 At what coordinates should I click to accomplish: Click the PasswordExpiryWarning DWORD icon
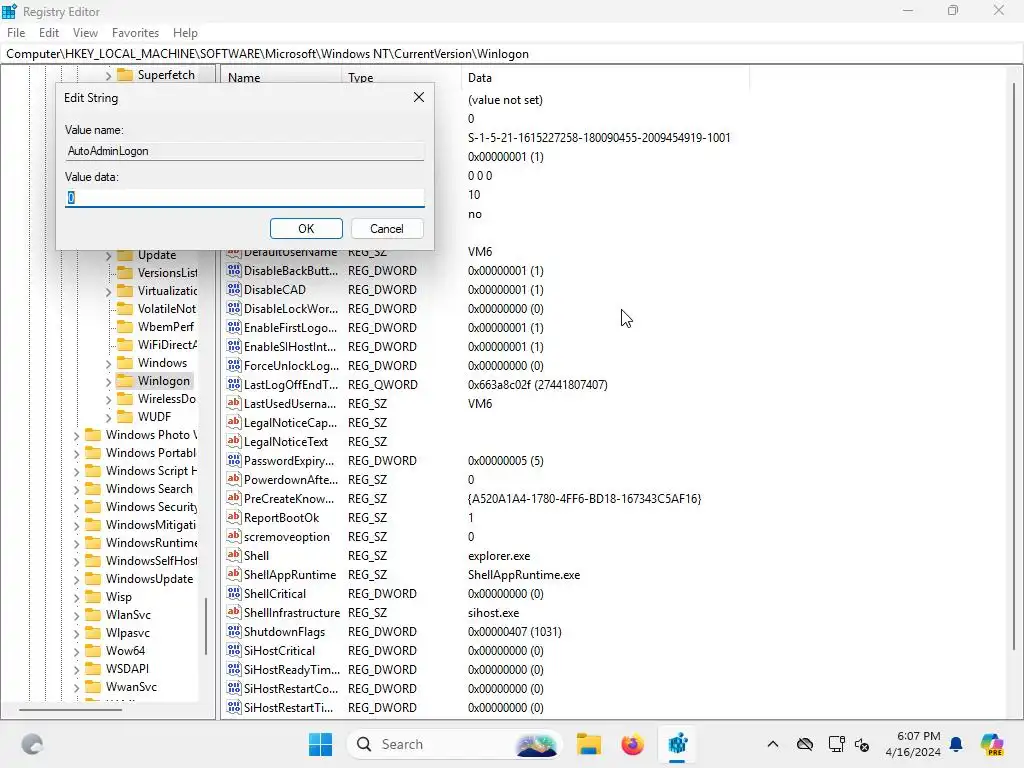coord(234,460)
